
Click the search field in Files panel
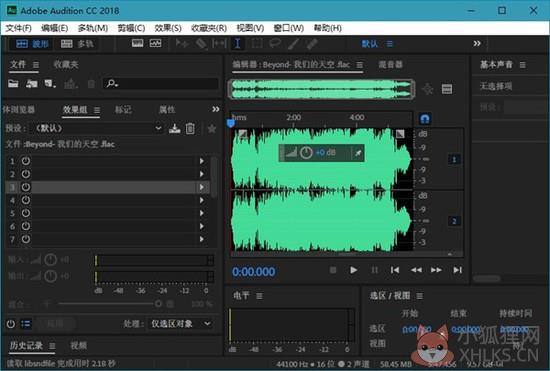click(161, 83)
